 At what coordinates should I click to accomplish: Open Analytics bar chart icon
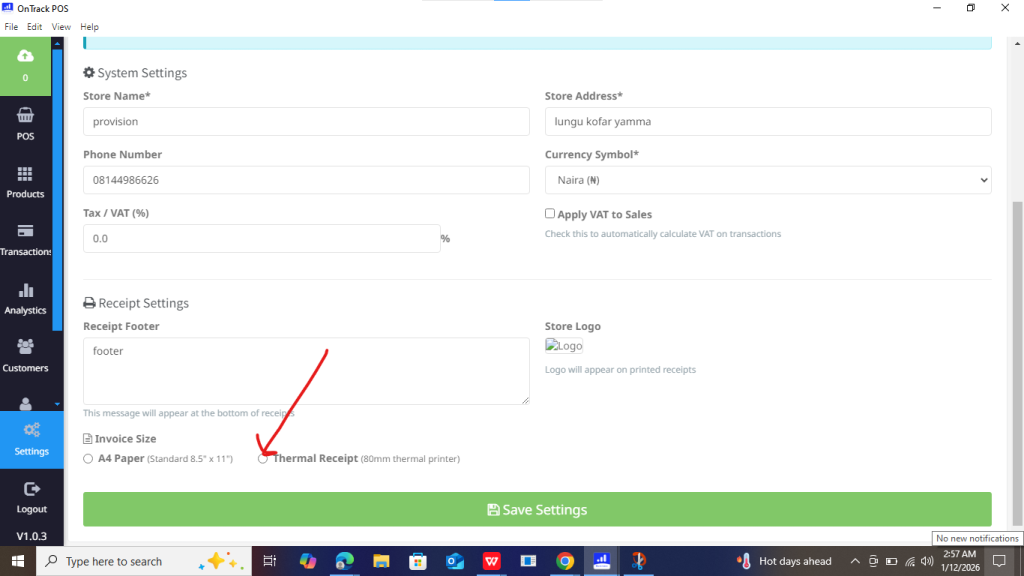click(x=25, y=290)
